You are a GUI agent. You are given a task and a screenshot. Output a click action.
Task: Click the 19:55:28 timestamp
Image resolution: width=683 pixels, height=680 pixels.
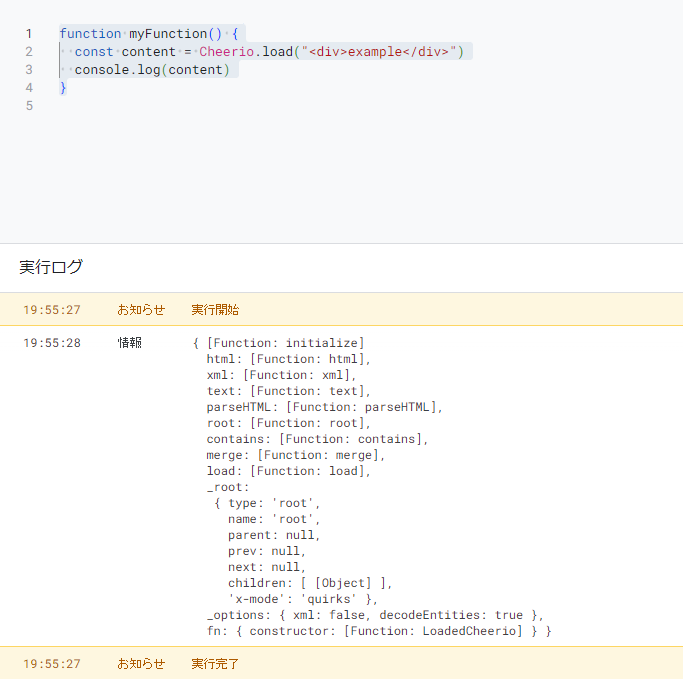point(52,343)
